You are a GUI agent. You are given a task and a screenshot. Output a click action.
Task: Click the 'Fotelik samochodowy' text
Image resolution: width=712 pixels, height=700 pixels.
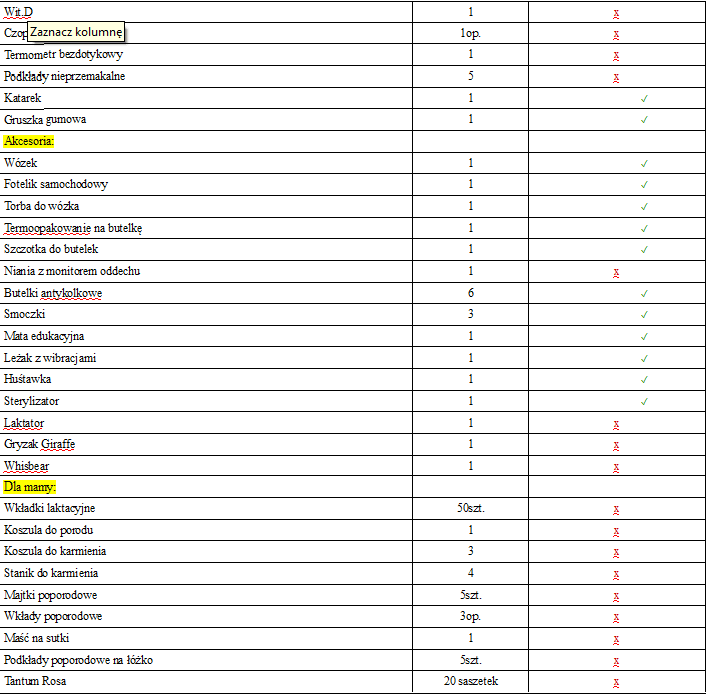pyautogui.click(x=56, y=185)
